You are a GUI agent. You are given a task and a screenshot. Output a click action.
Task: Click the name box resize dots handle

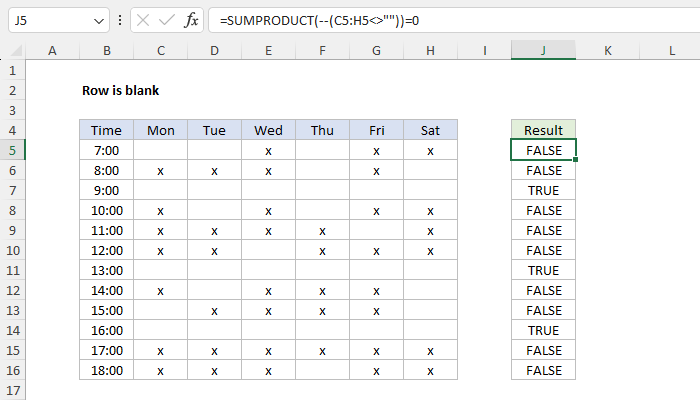(120, 20)
